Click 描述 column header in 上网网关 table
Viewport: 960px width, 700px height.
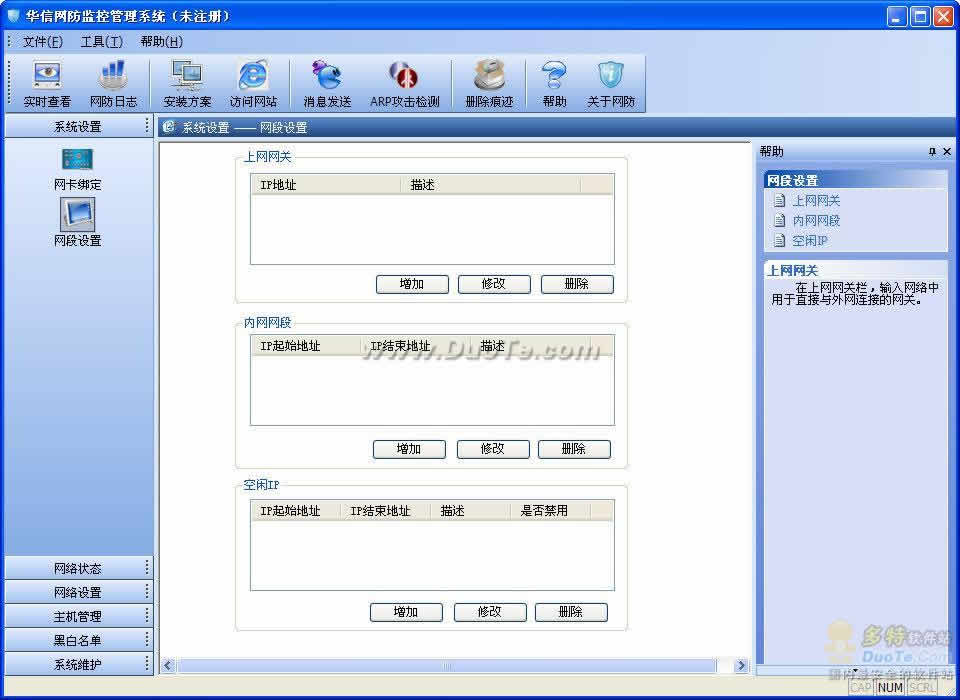[x=491, y=185]
